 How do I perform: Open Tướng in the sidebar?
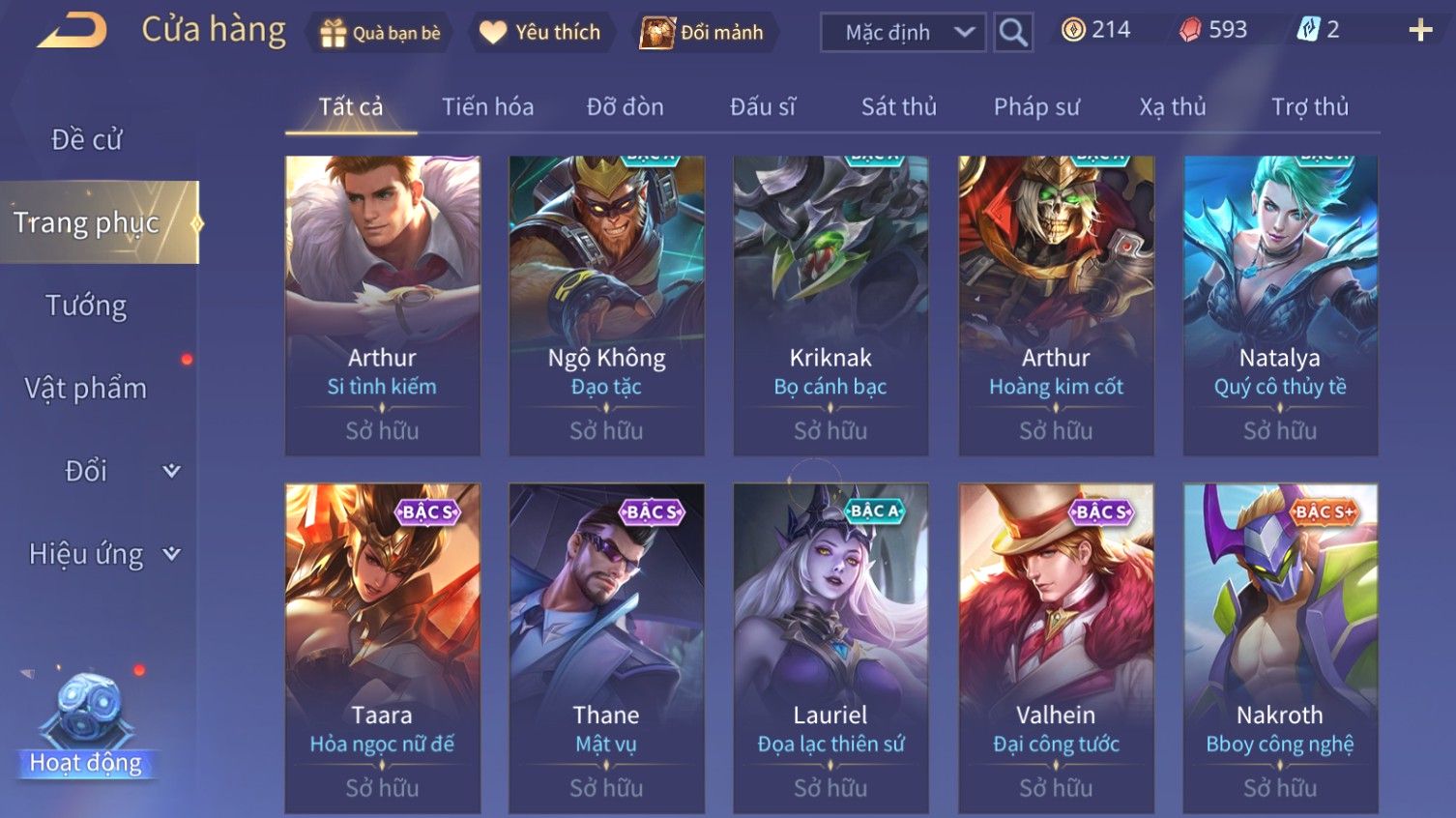pyautogui.click(x=86, y=306)
